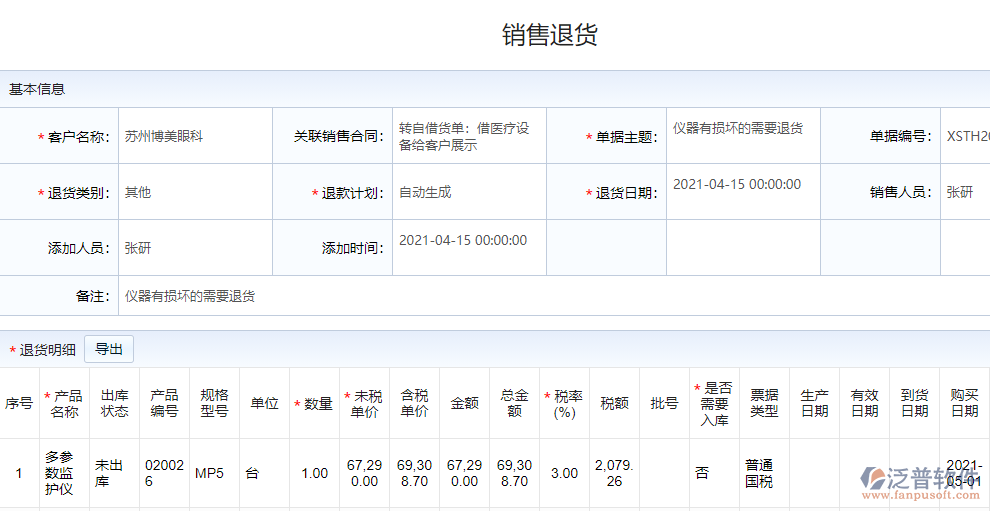Viewport: 990px width, 511px height.
Task: Click the 税率 value 3.00 cell
Action: coord(564,473)
